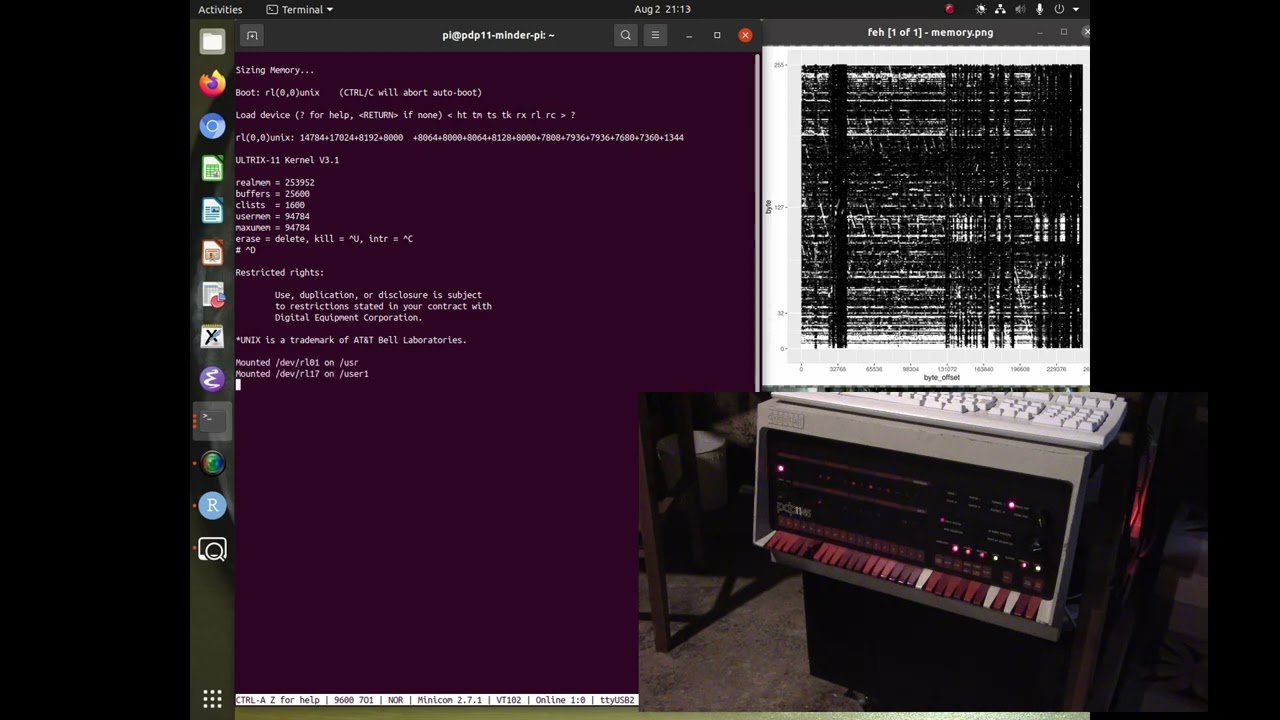This screenshot has width=1280, height=720.
Task: Click 'clists = 1600' line
Action: pyautogui.click(x=270, y=205)
